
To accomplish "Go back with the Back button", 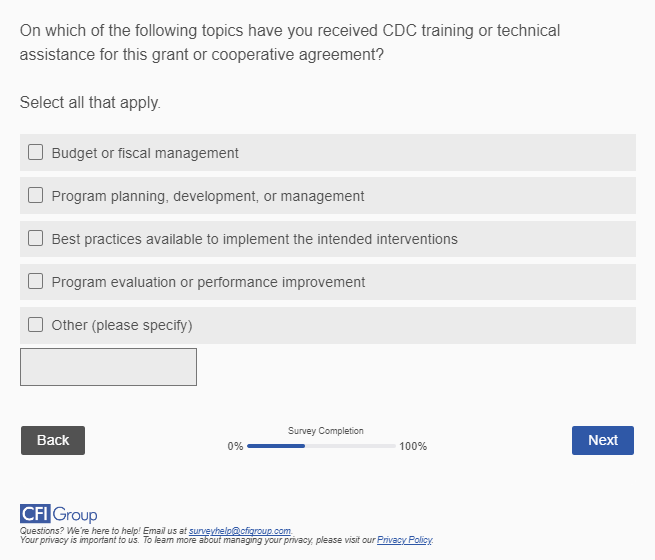I will click(53, 440).
